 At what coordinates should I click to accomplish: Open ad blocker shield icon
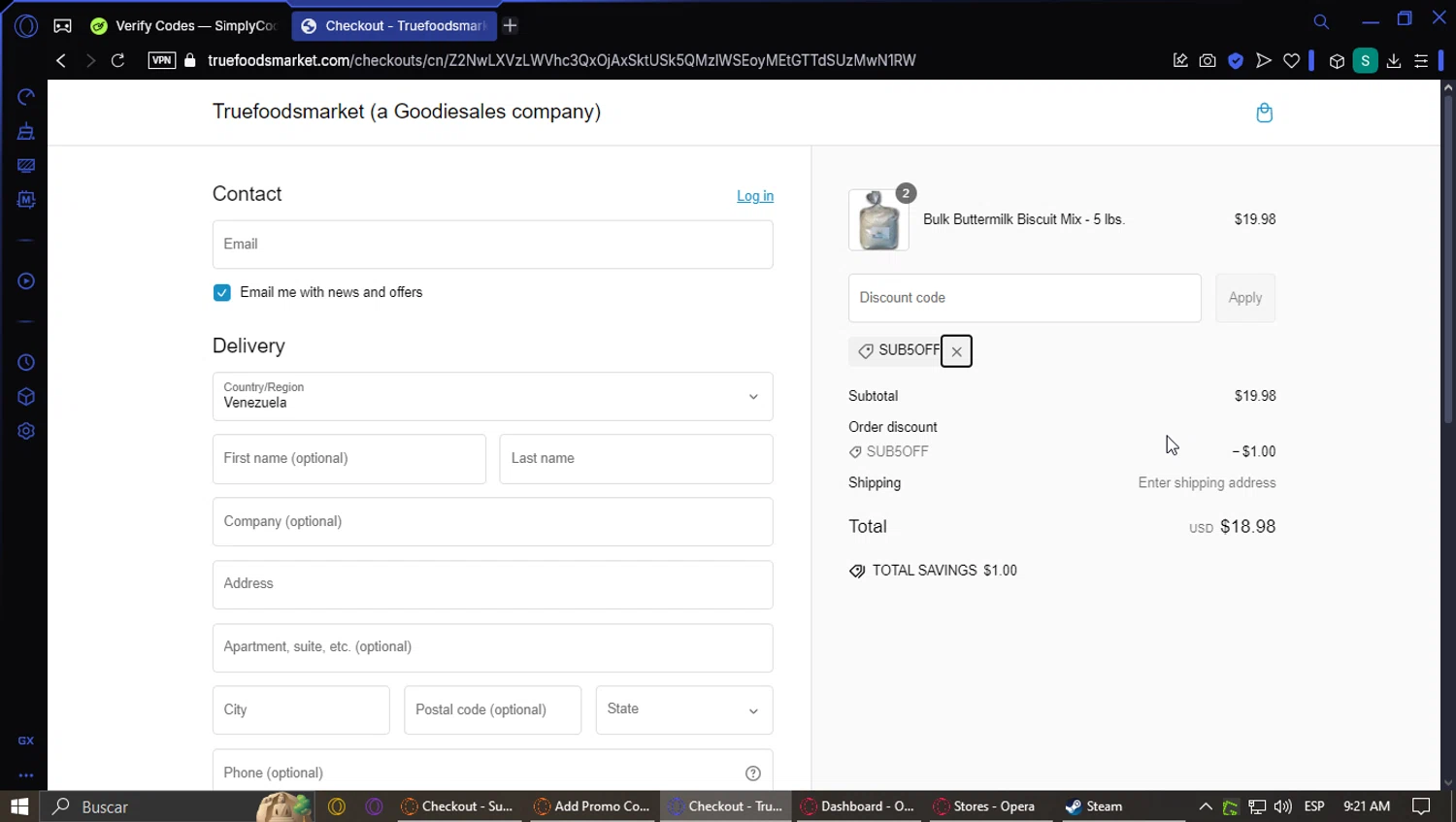tap(1236, 60)
